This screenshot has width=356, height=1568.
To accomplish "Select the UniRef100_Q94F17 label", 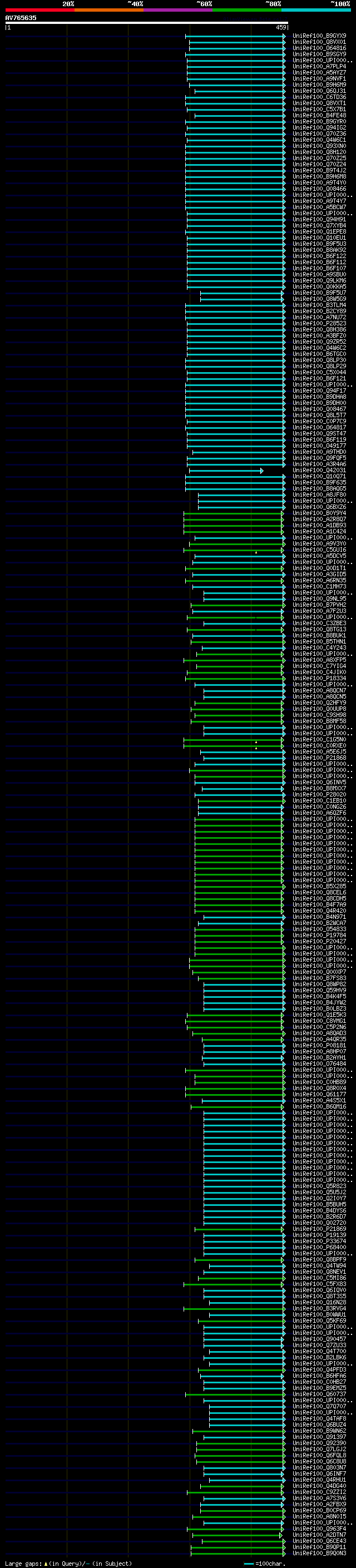I will pyautogui.click(x=319, y=391).
